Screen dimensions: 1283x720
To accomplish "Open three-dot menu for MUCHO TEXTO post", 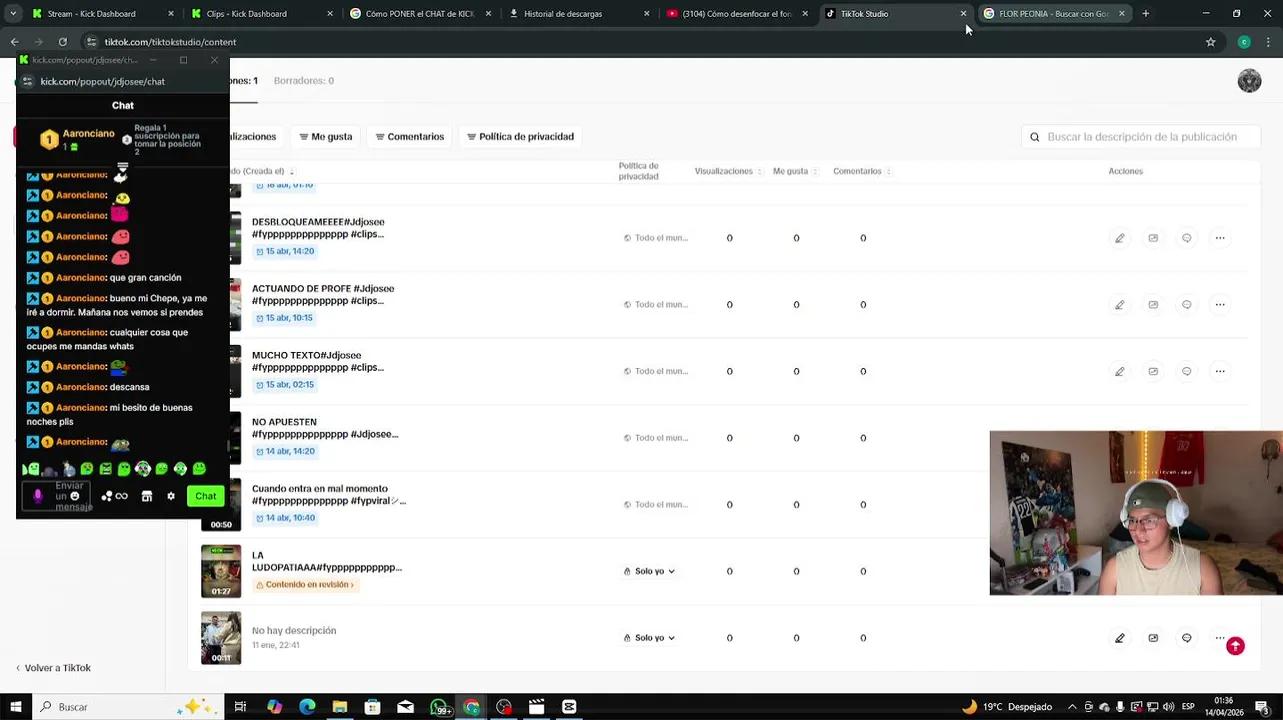I will click(x=1219, y=371).
